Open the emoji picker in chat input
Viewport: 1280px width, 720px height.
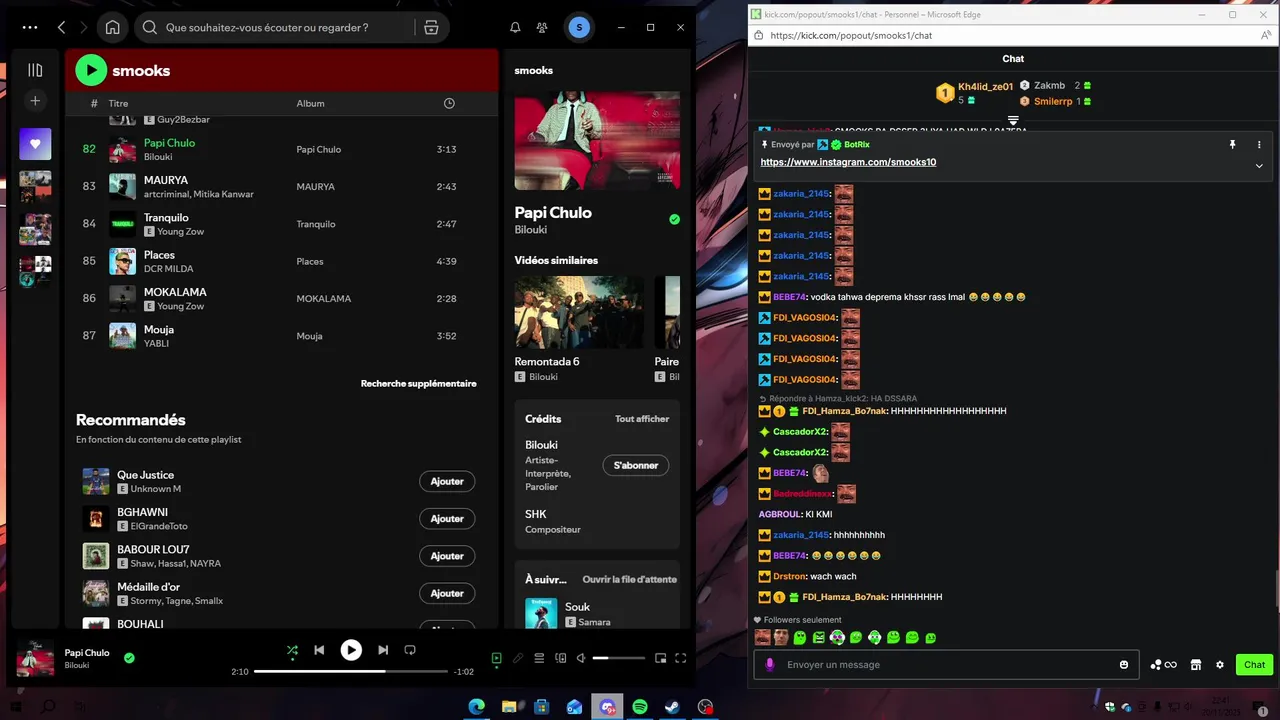click(x=1124, y=664)
